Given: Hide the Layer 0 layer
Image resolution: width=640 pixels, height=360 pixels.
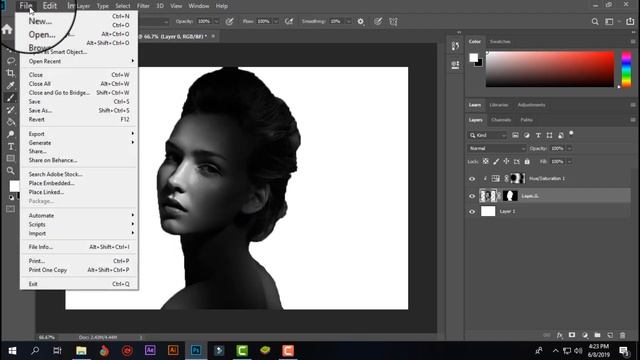Looking at the screenshot, I should click(472, 196).
